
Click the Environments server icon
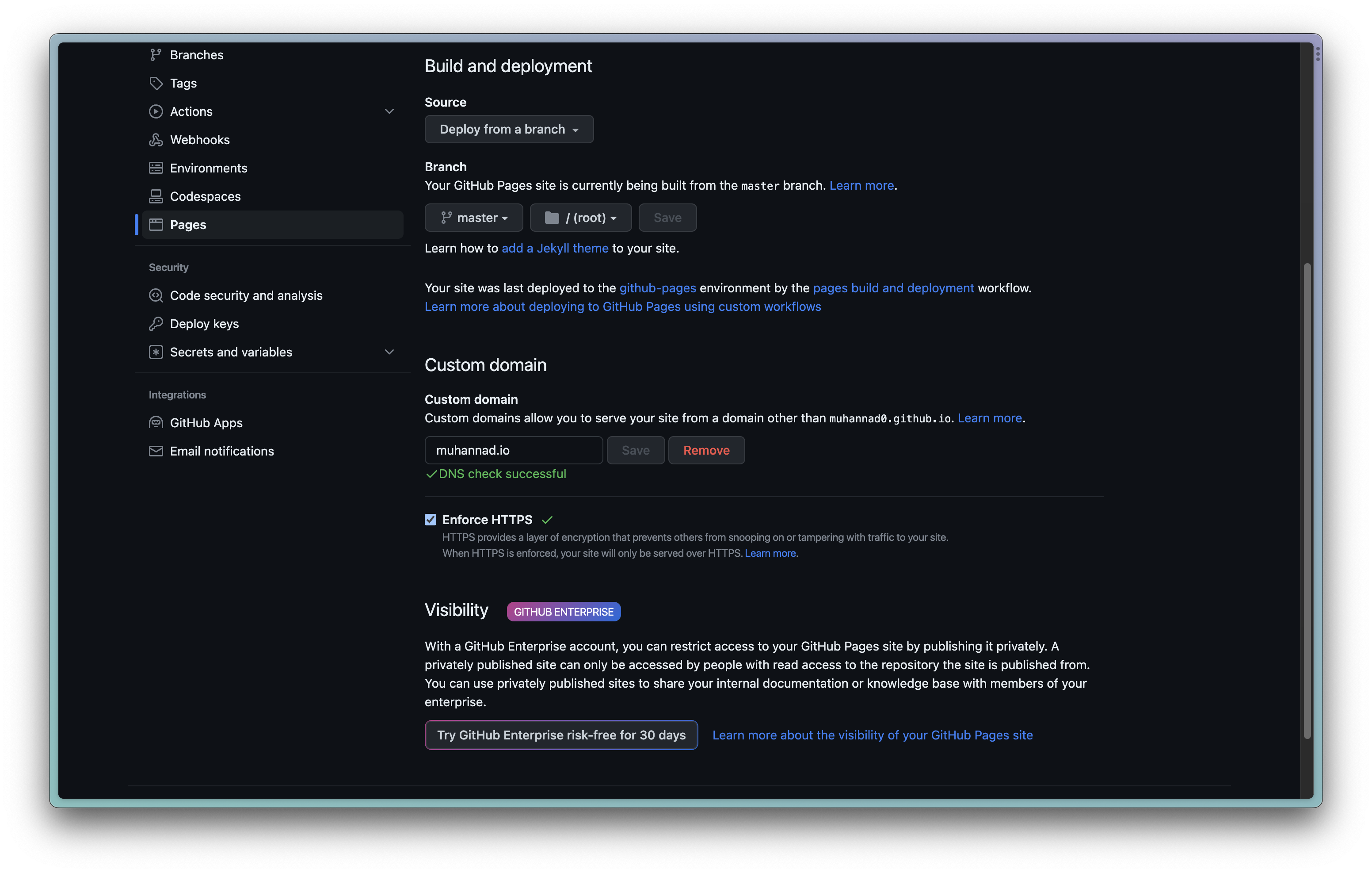click(x=156, y=168)
